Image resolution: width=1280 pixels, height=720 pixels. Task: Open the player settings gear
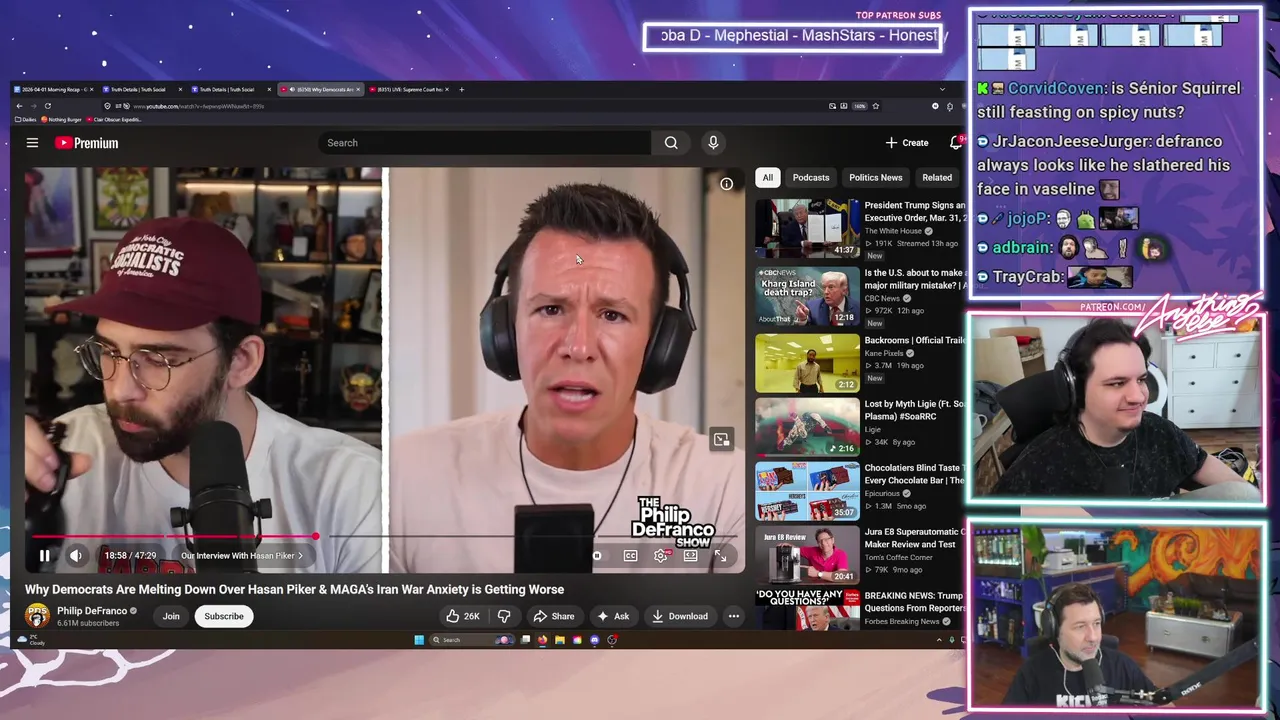click(660, 556)
